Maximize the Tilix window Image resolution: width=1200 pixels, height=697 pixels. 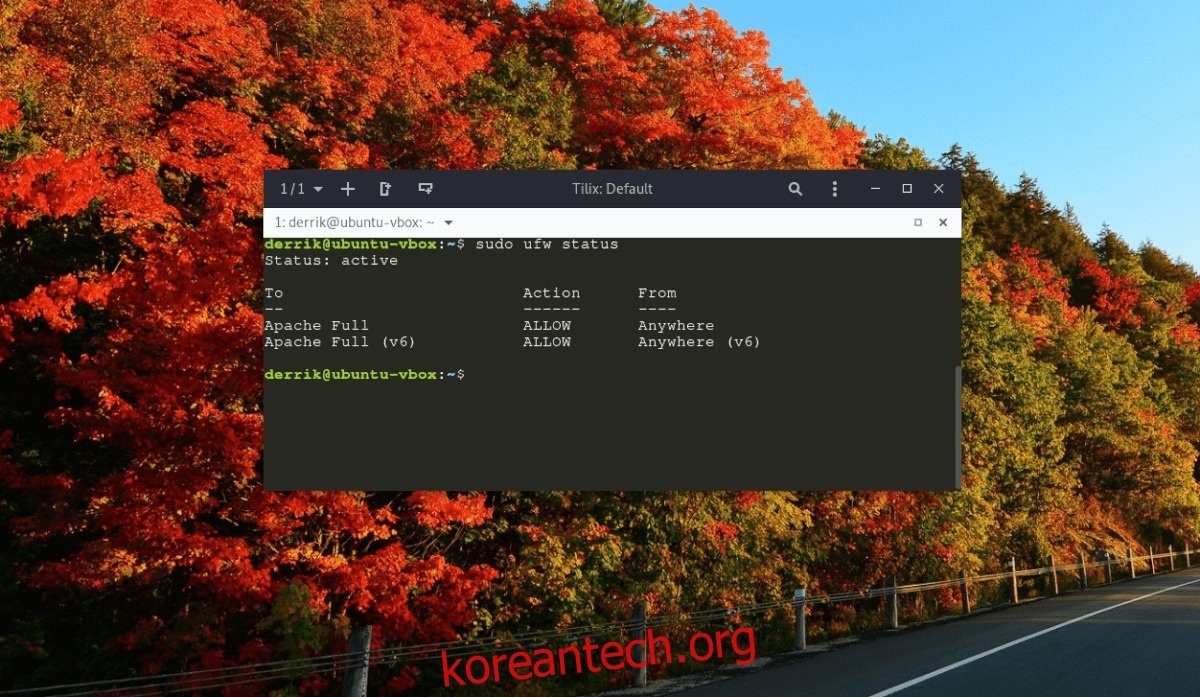coord(907,189)
